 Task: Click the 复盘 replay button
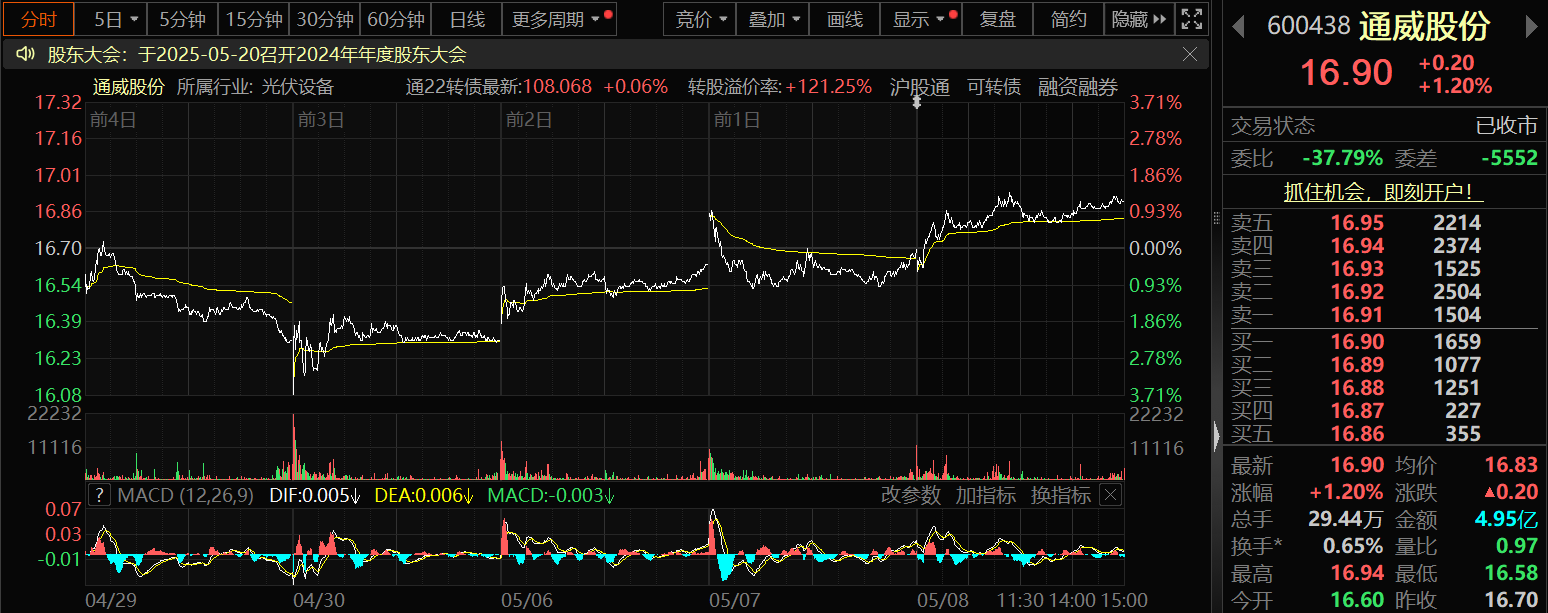pyautogui.click(x=997, y=19)
